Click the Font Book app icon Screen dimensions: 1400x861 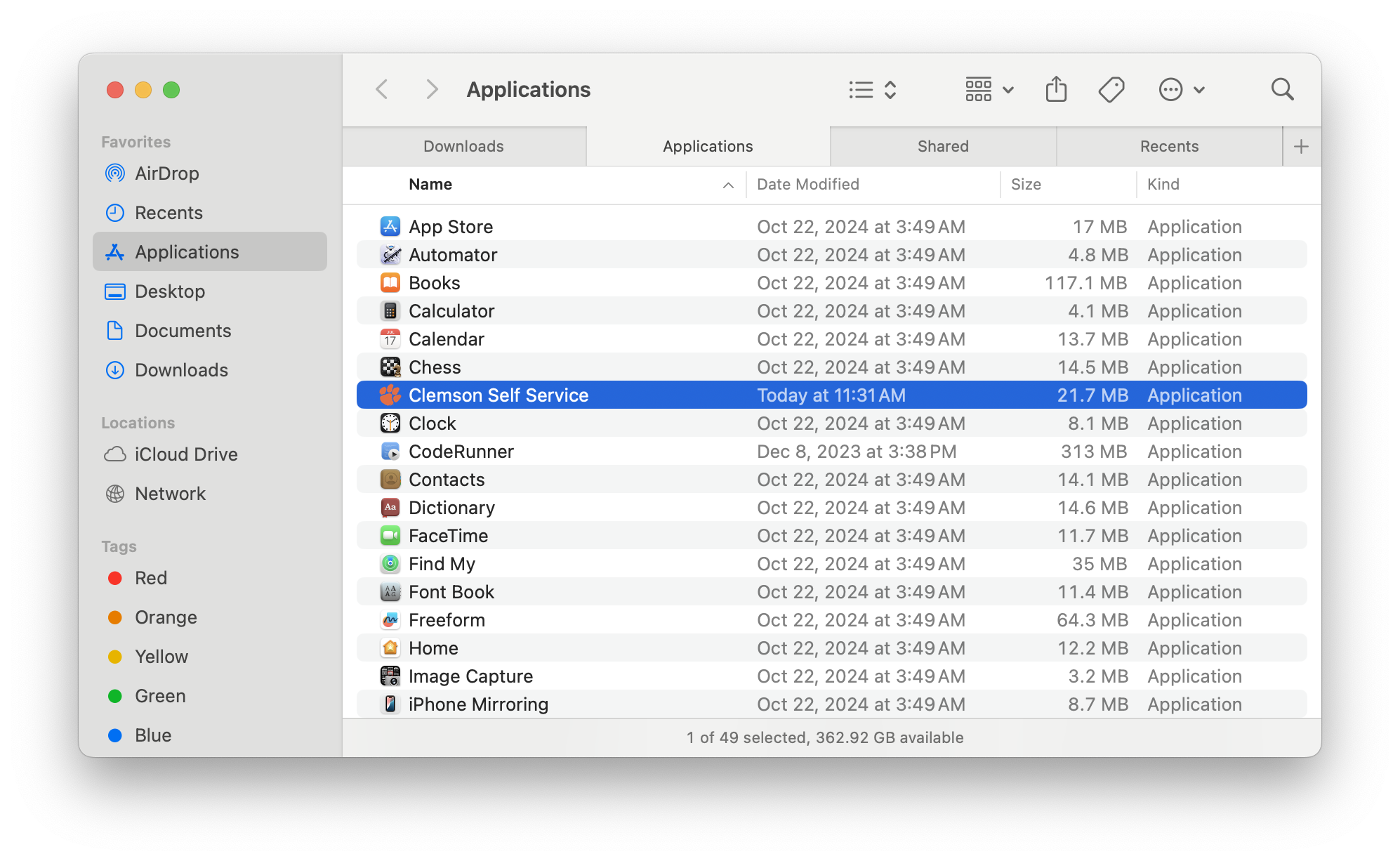coord(390,591)
